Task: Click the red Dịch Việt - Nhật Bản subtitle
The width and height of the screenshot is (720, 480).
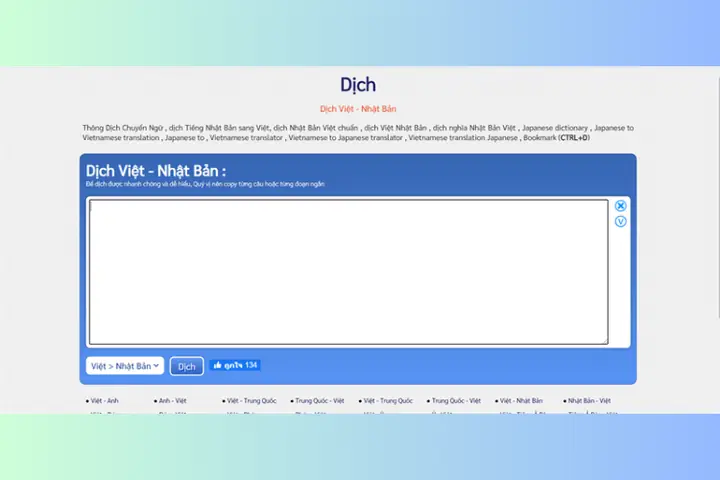Action: click(358, 109)
